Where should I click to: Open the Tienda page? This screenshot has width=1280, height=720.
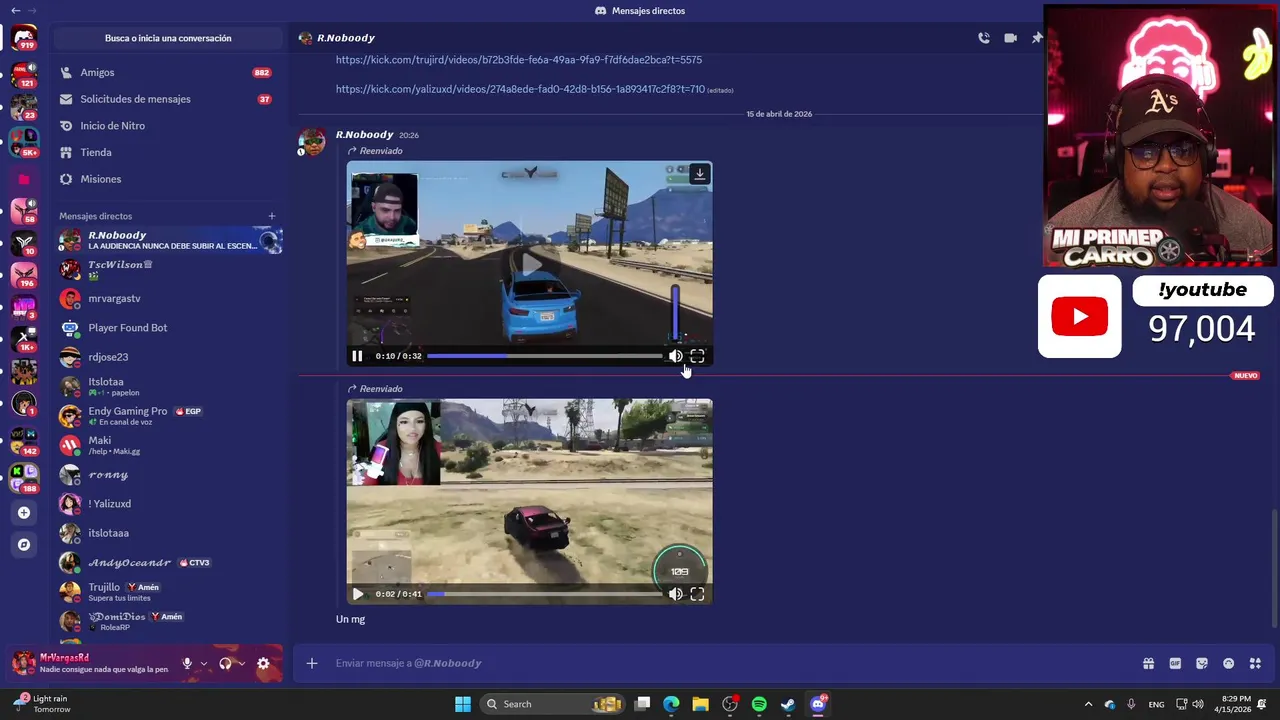coord(168,152)
